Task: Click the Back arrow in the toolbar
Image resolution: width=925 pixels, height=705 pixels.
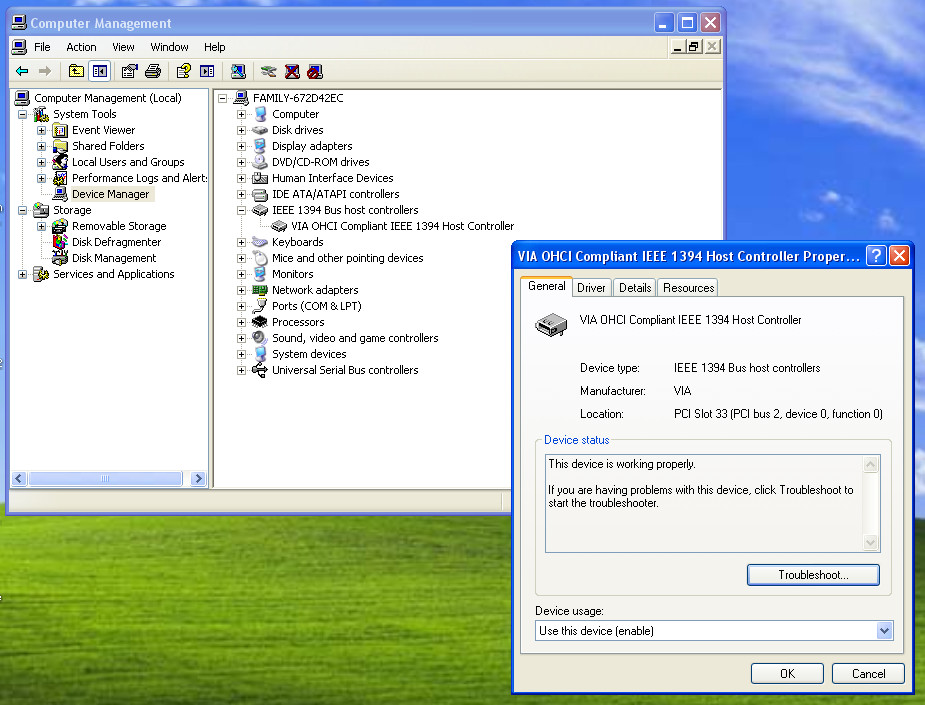Action: point(22,71)
